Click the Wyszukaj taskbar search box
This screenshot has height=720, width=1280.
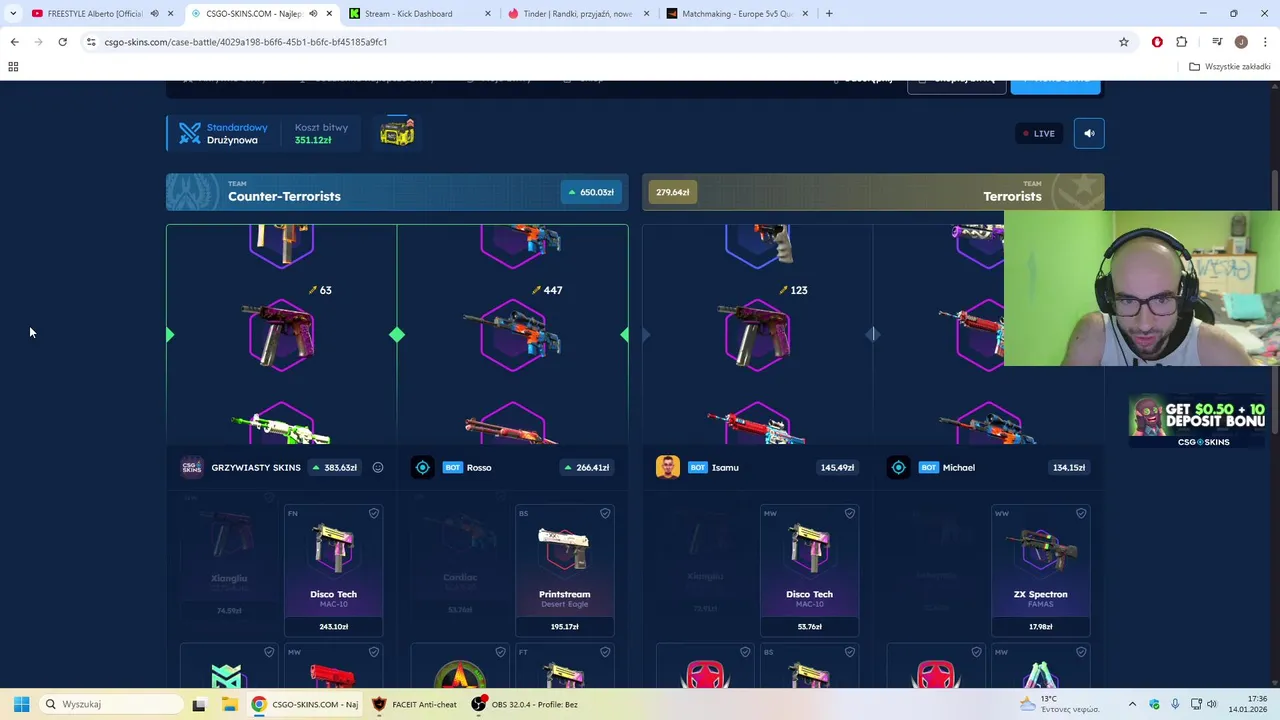[x=109, y=704]
